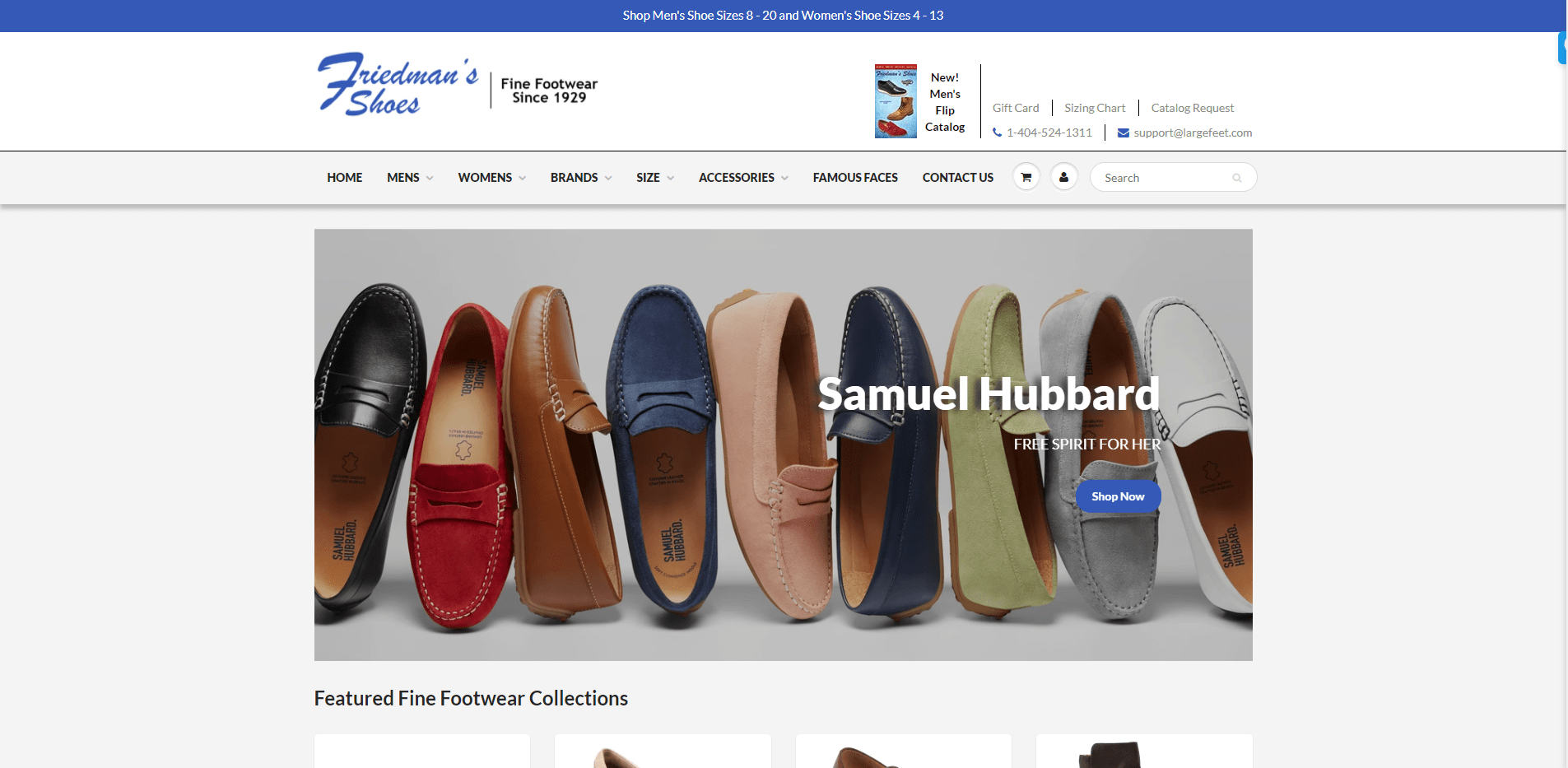
Task: Call the 1-404-524-1311 phone link
Action: (1049, 133)
